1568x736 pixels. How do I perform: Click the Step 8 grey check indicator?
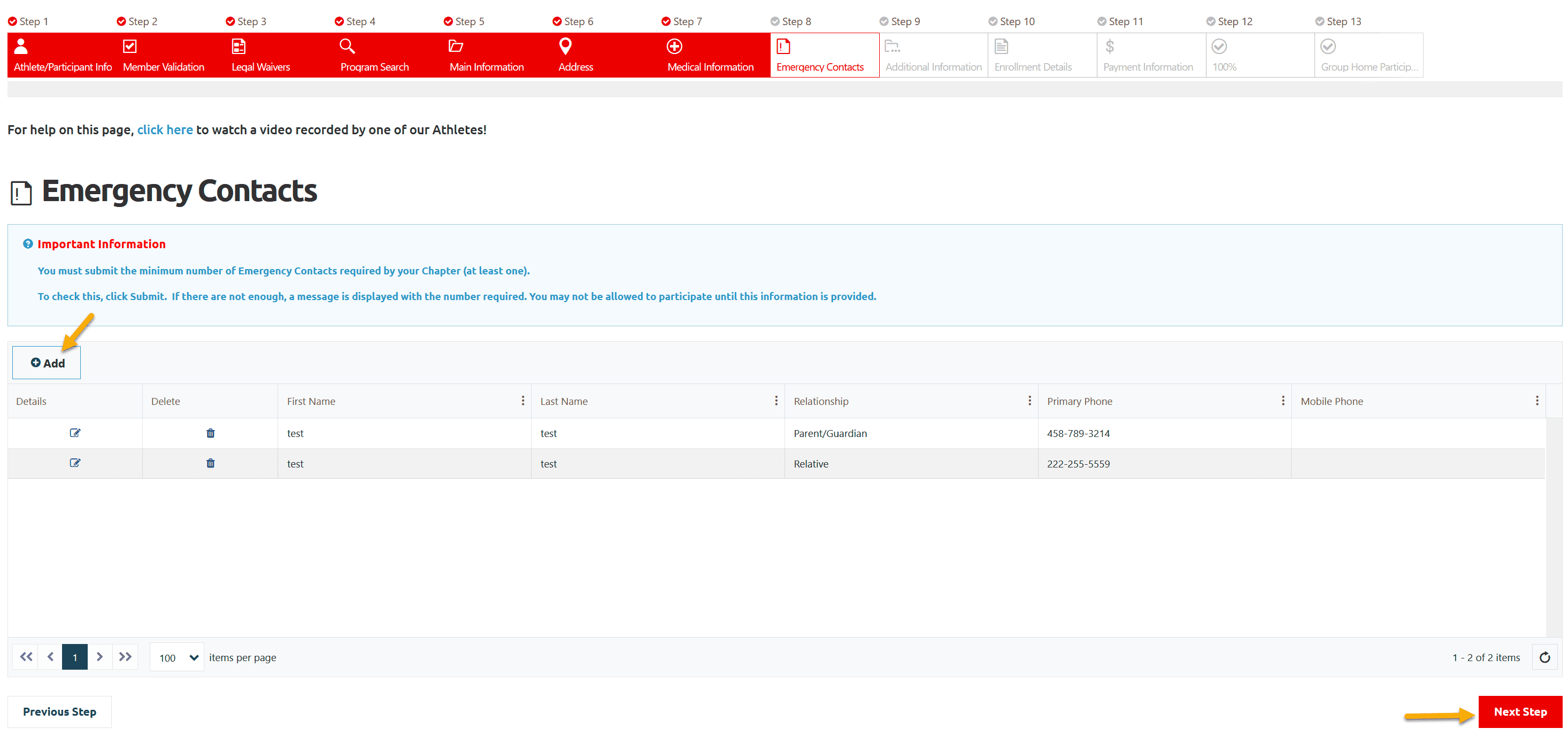[775, 21]
